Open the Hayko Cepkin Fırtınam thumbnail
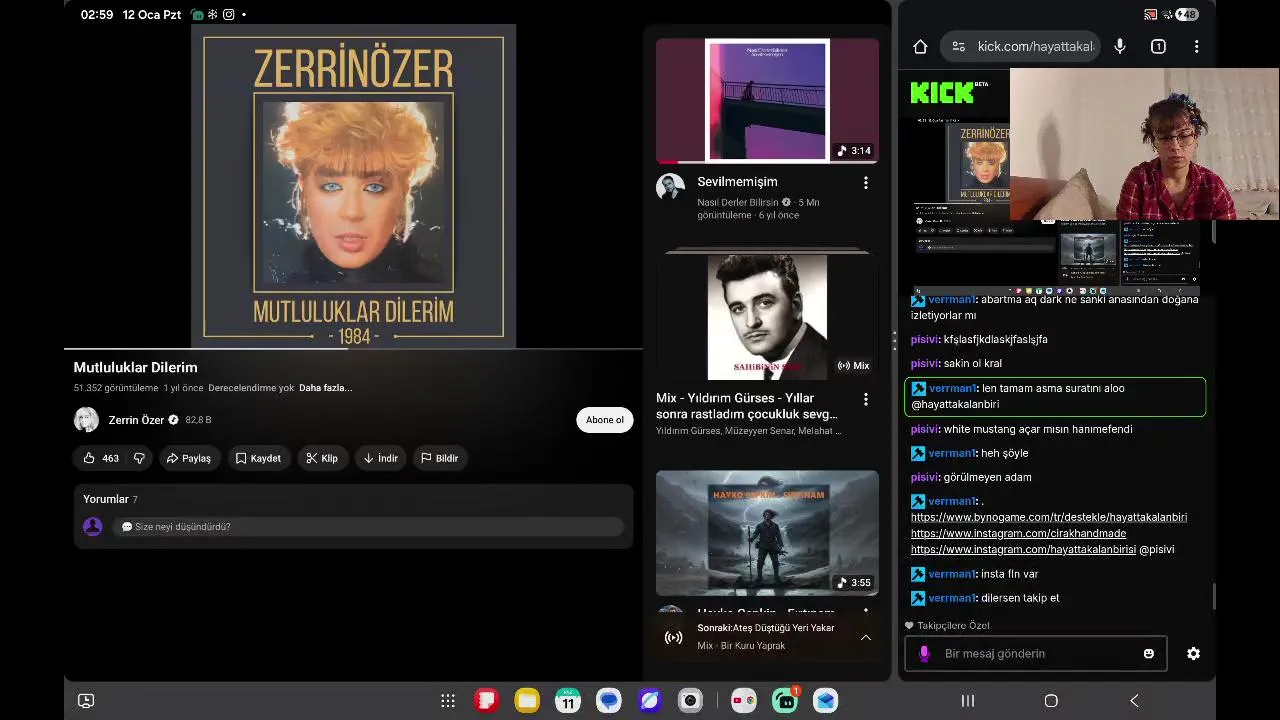 click(x=767, y=533)
